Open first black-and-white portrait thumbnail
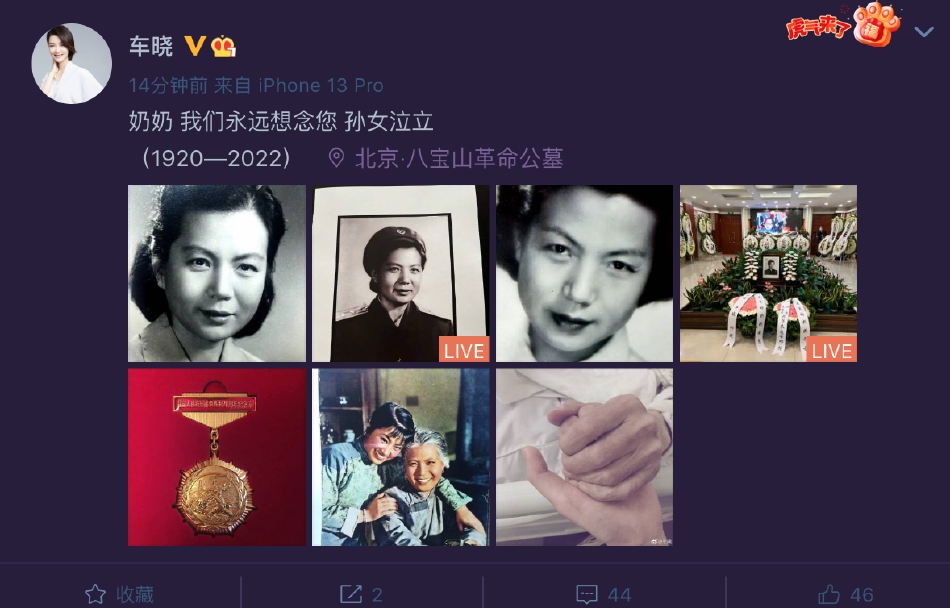The image size is (950, 608). 217,274
